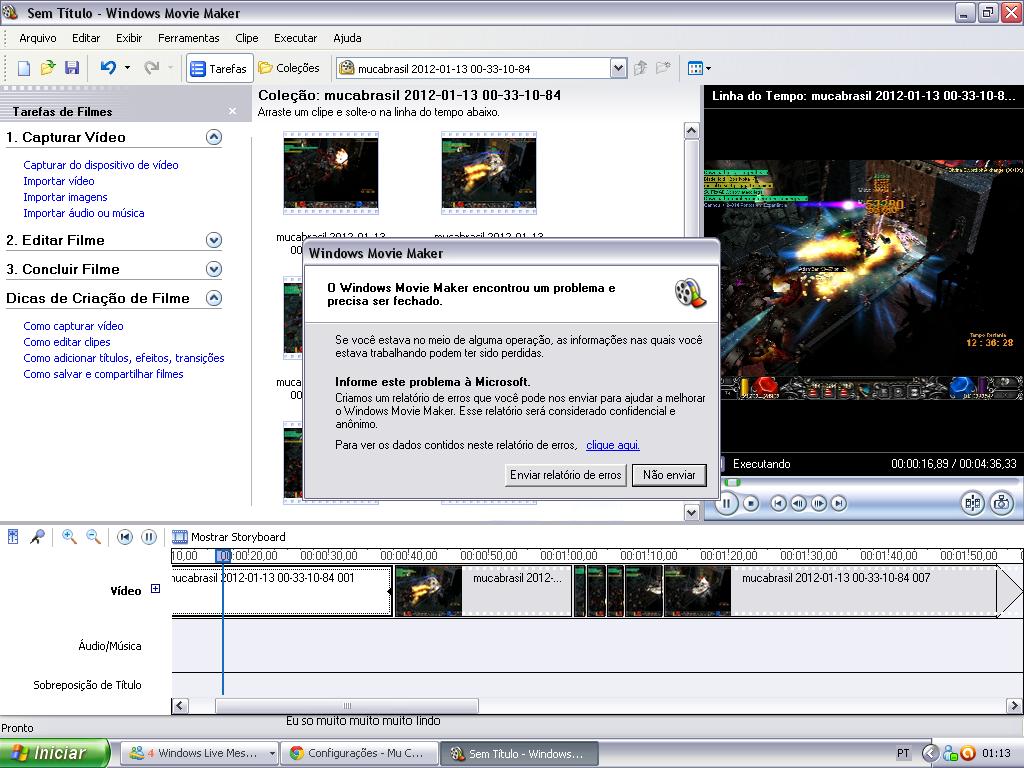The height and width of the screenshot is (768, 1024).
Task: Switch view with Mostrar Storyboard
Action: tap(229, 537)
